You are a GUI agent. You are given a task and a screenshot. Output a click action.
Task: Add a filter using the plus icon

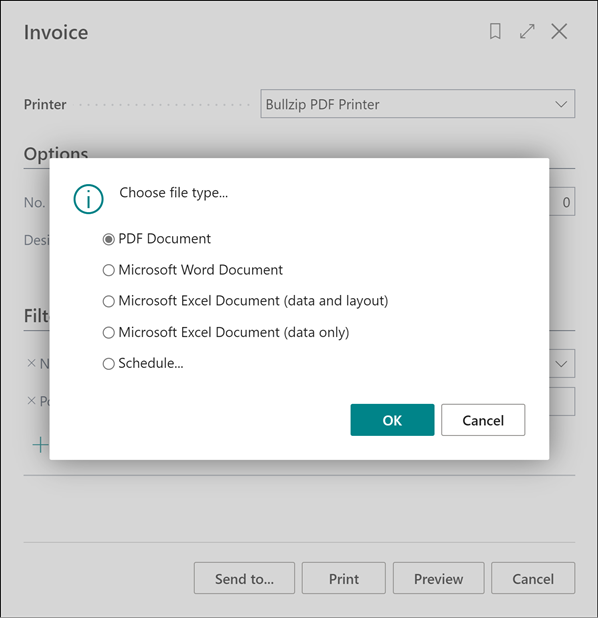[x=40, y=445]
